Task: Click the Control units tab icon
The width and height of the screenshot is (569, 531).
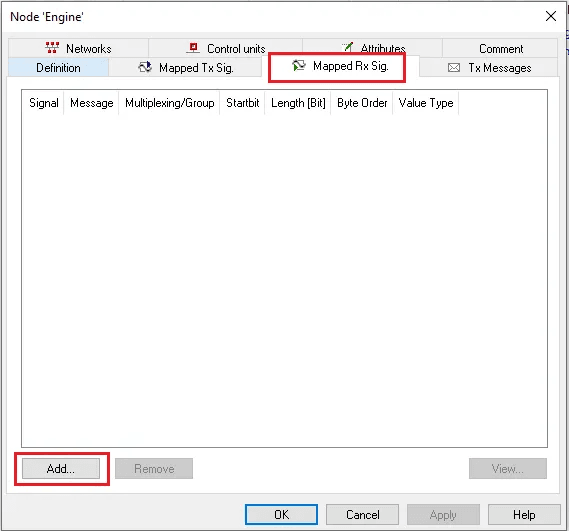Action: [x=193, y=48]
